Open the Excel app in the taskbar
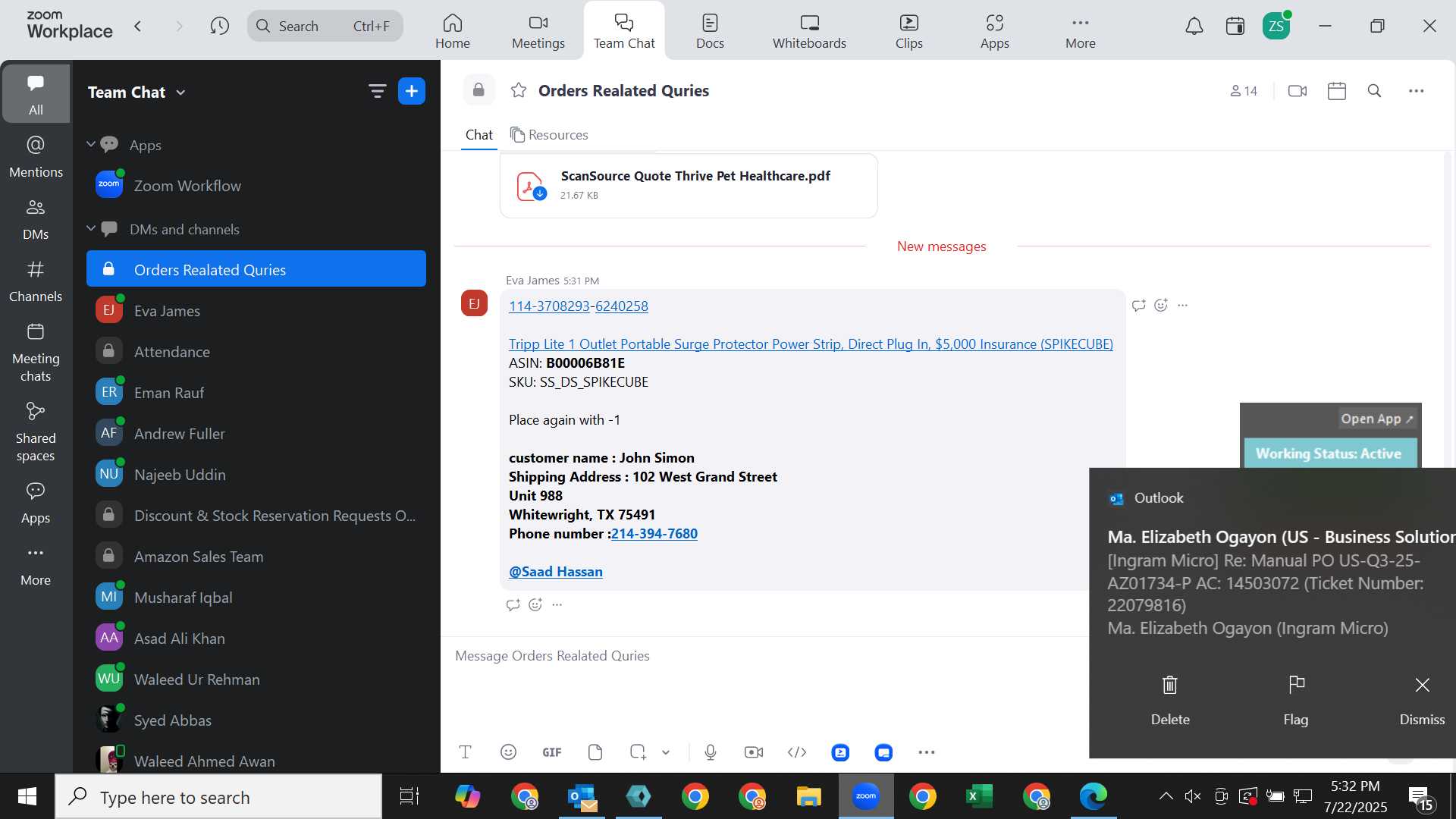The height and width of the screenshot is (819, 1456). coord(979,796)
